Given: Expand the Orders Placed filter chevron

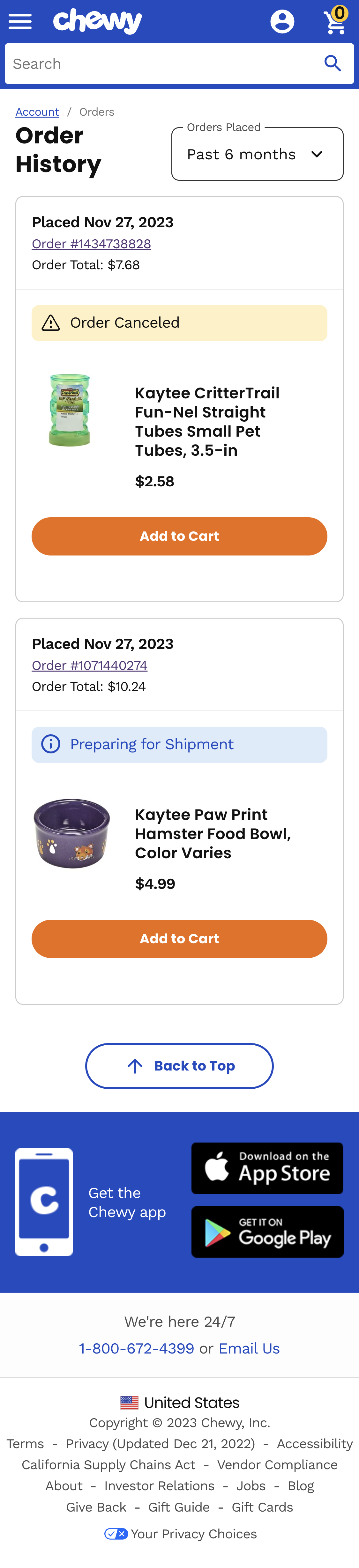Looking at the screenshot, I should tap(318, 154).
